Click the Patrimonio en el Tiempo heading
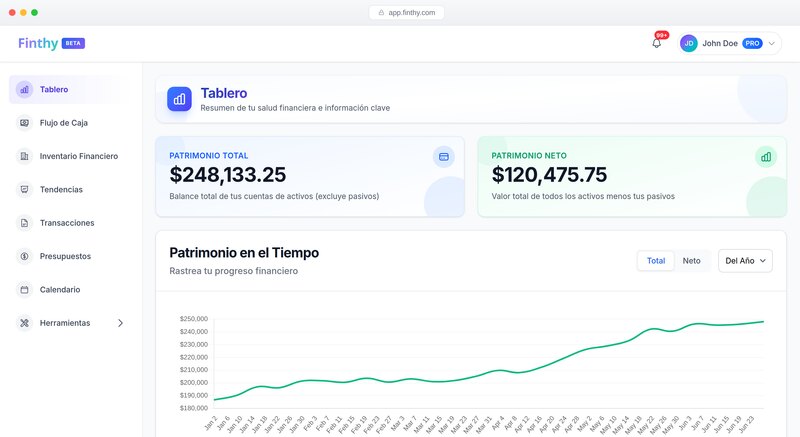Screen dimensions: 800x437 pos(244,253)
